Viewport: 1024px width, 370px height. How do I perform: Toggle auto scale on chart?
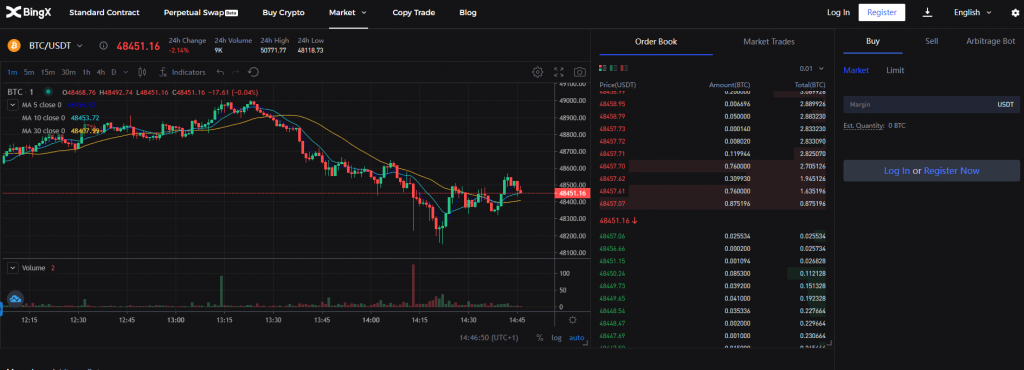[576, 337]
